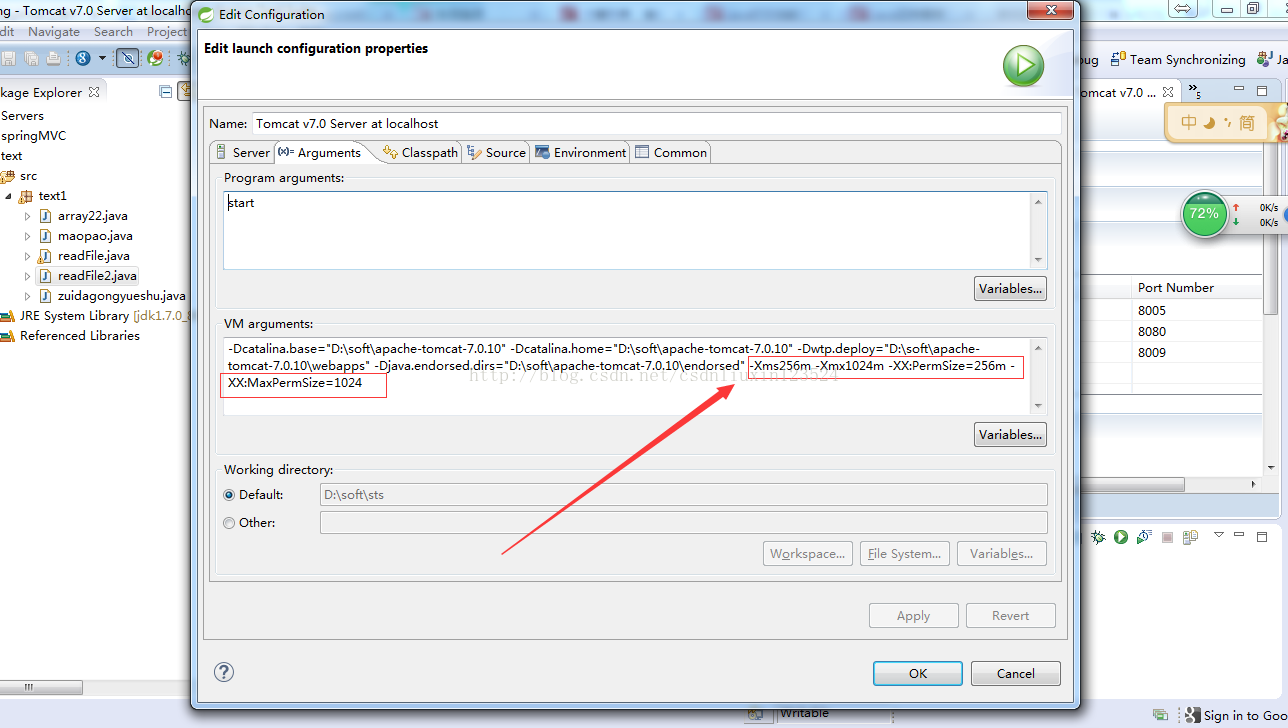
Task: Open the Search menu
Action: click(x=113, y=32)
